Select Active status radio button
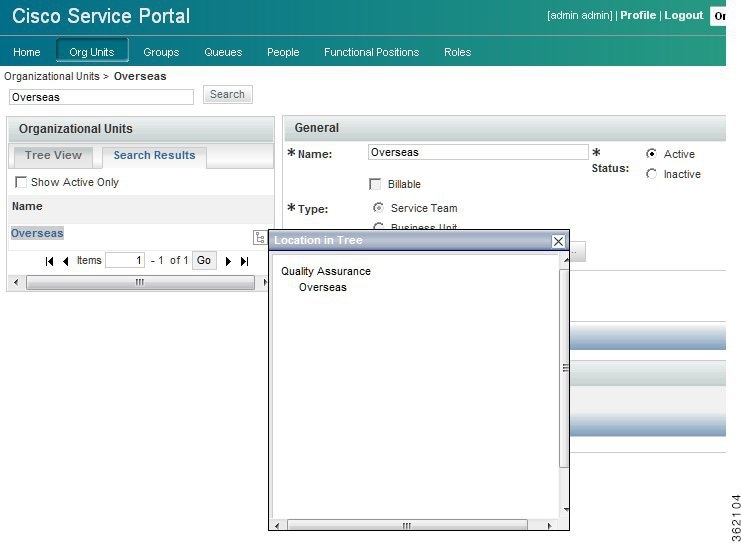Image resolution: width=741 pixels, height=543 pixels. (651, 154)
